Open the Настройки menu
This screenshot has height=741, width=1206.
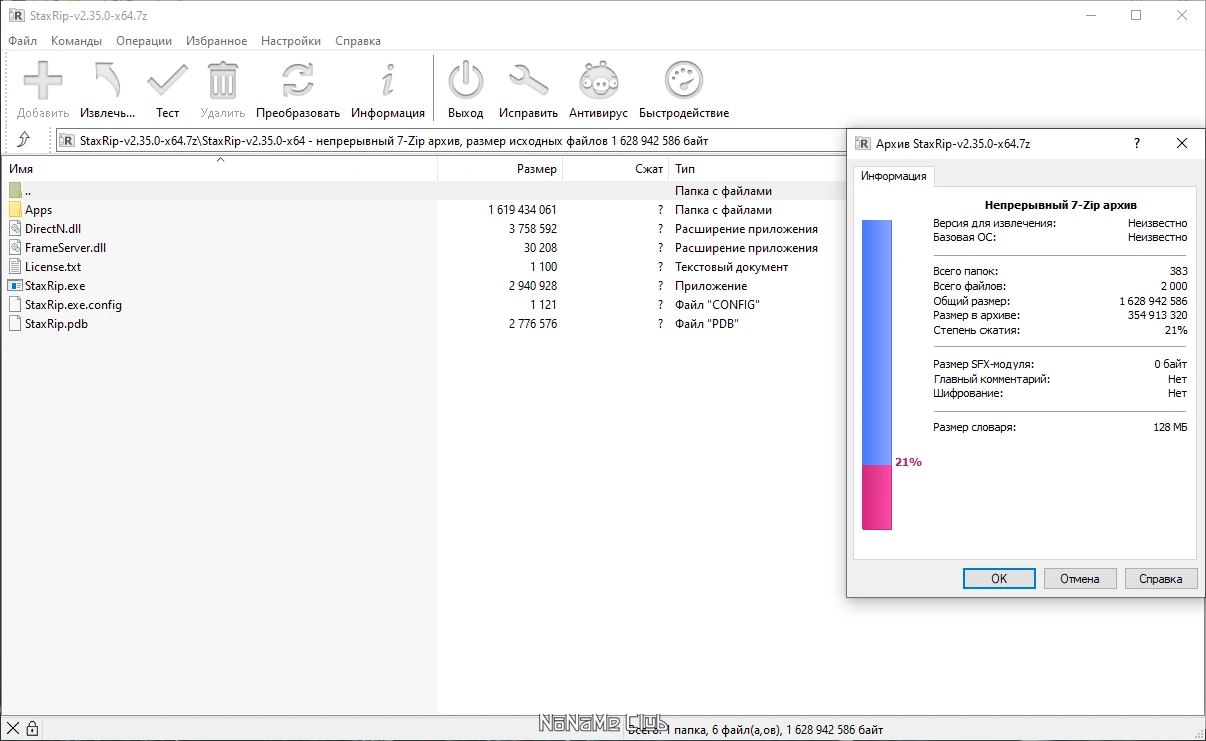pyautogui.click(x=290, y=41)
